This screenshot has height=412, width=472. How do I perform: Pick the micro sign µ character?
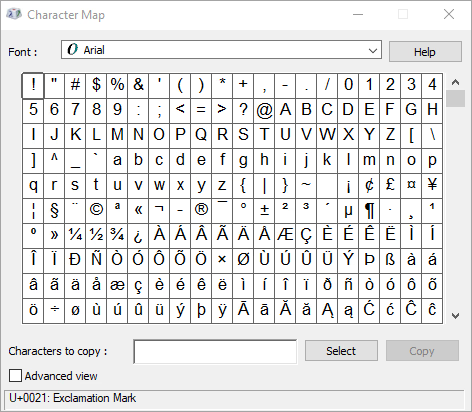tap(348, 211)
